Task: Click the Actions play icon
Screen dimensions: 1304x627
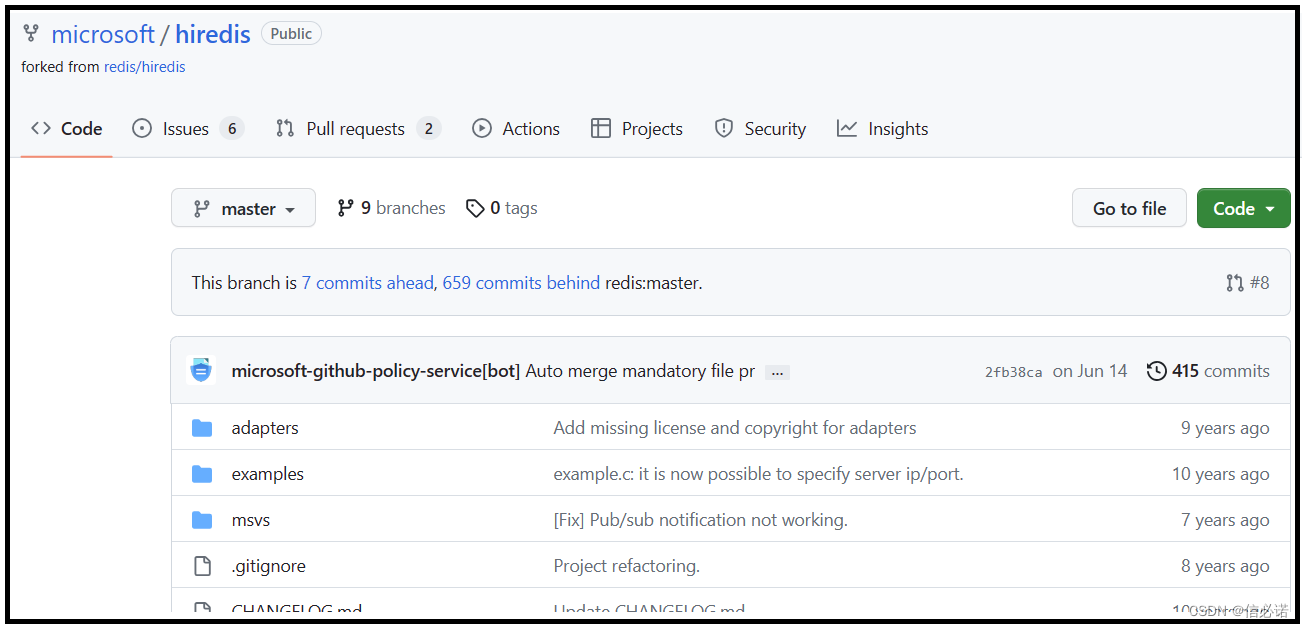Action: (482, 128)
